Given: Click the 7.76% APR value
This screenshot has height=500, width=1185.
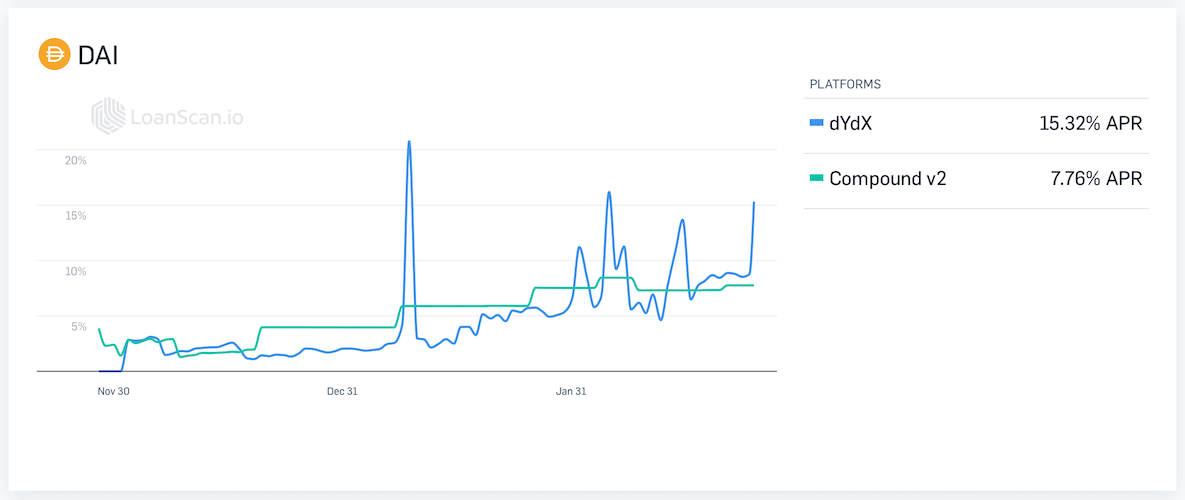Looking at the screenshot, I should click(x=1095, y=179).
